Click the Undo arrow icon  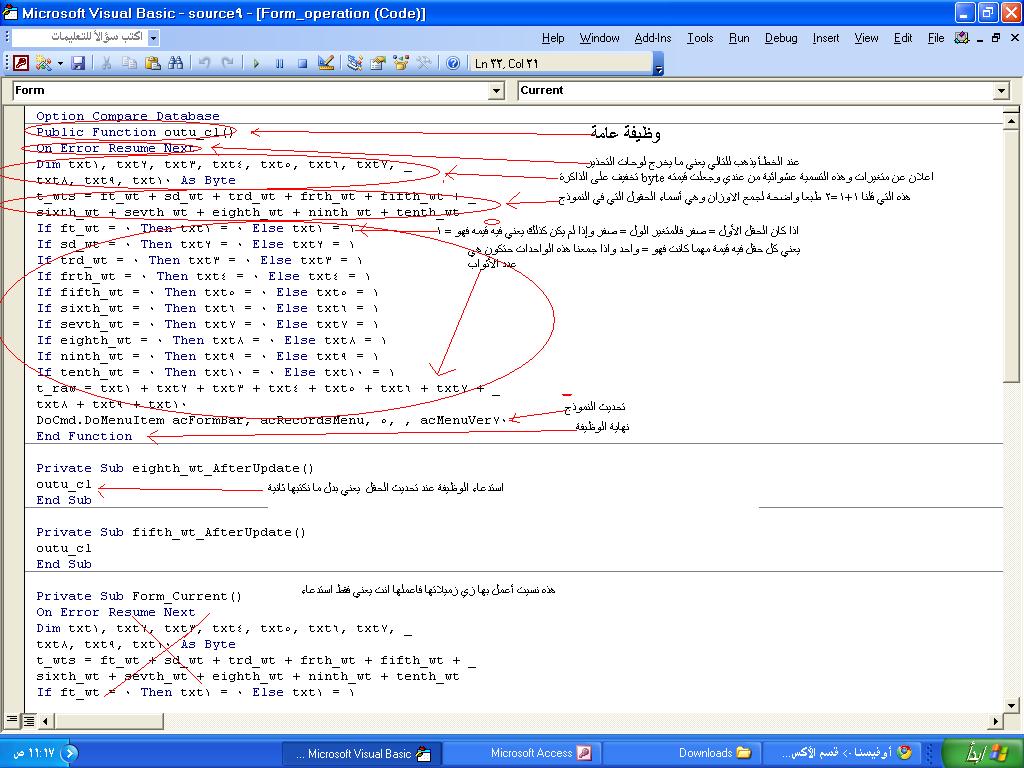coord(204,63)
